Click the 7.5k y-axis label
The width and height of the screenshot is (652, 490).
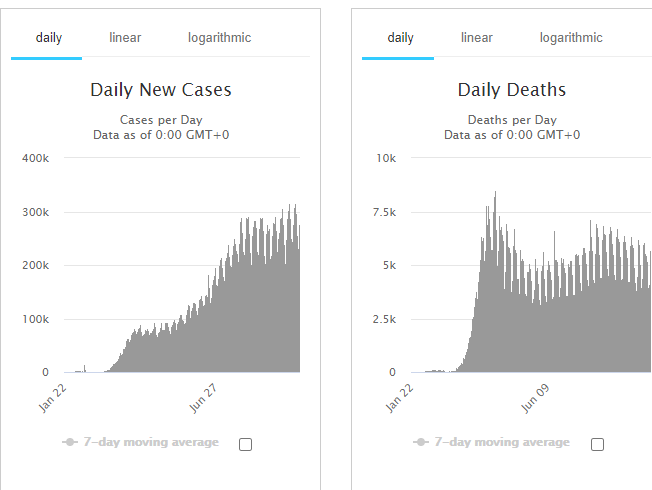383,212
